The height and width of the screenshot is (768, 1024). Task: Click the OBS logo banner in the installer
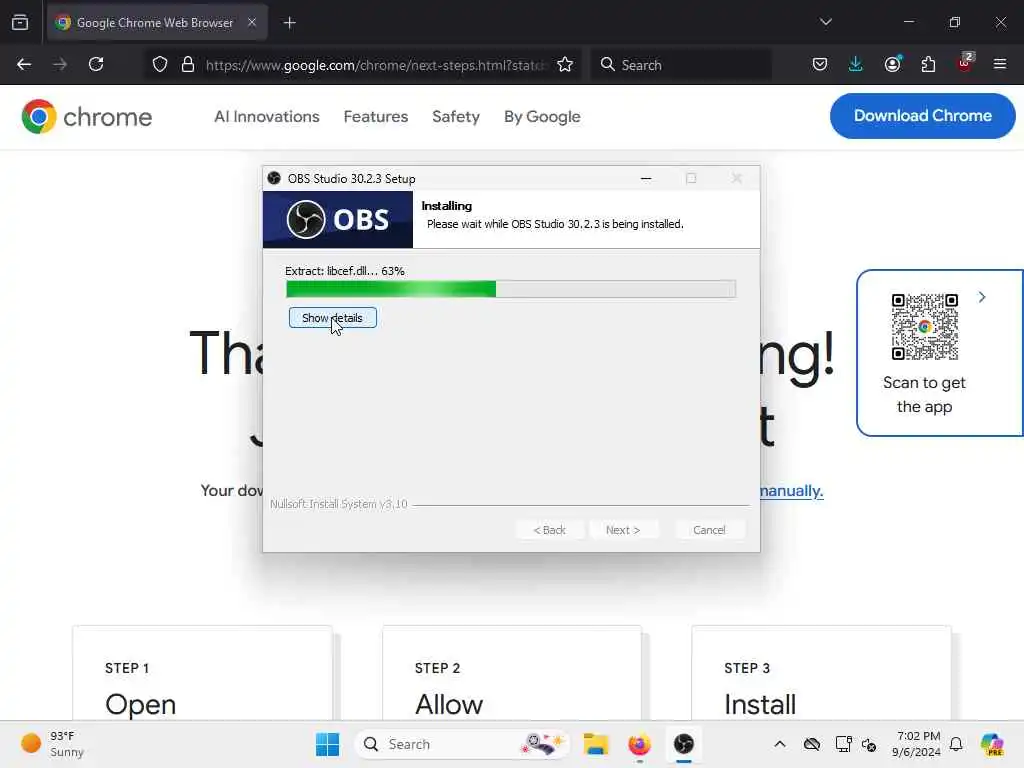click(x=338, y=219)
